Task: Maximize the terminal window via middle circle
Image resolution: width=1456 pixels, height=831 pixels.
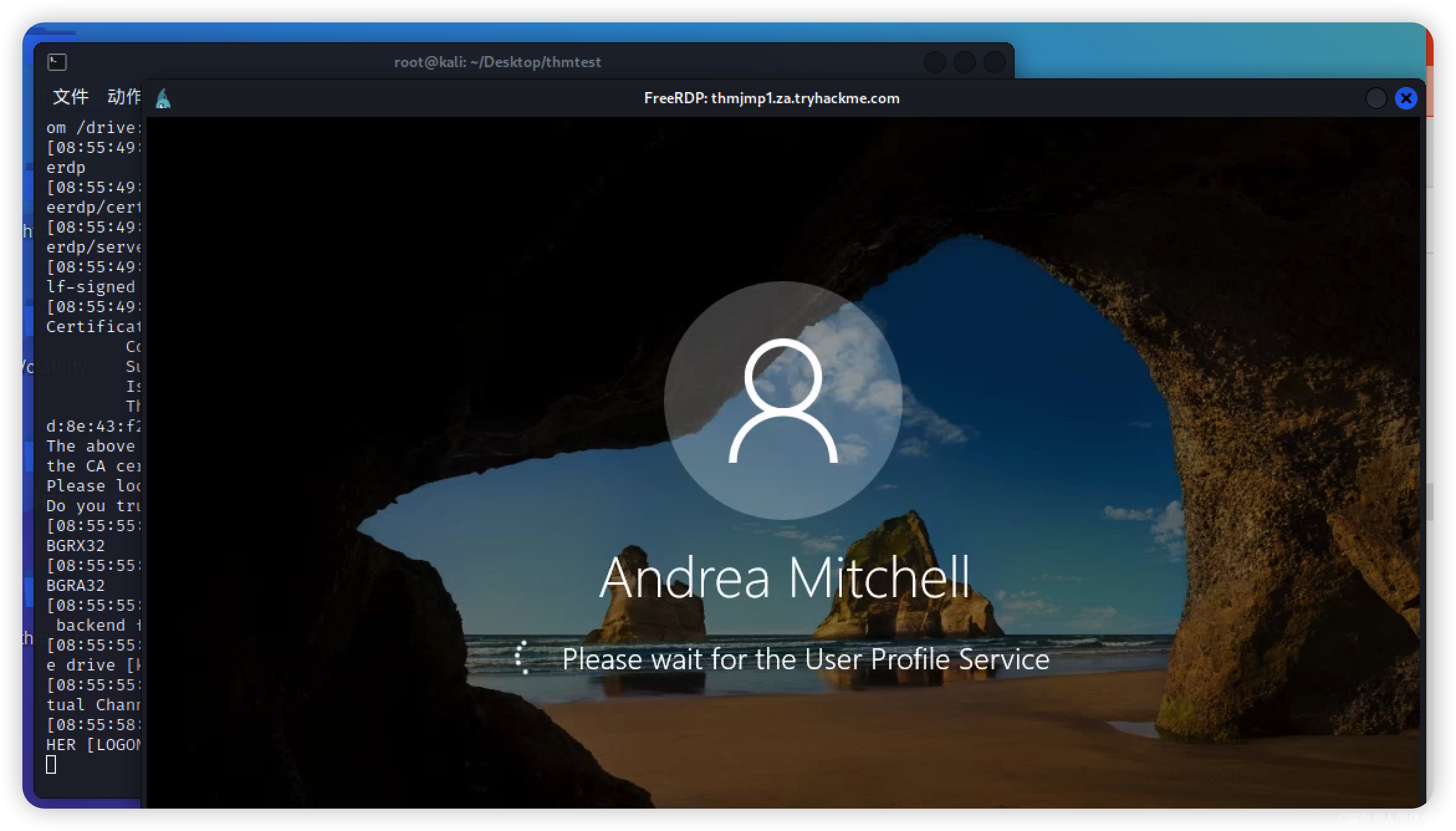Action: tap(965, 62)
